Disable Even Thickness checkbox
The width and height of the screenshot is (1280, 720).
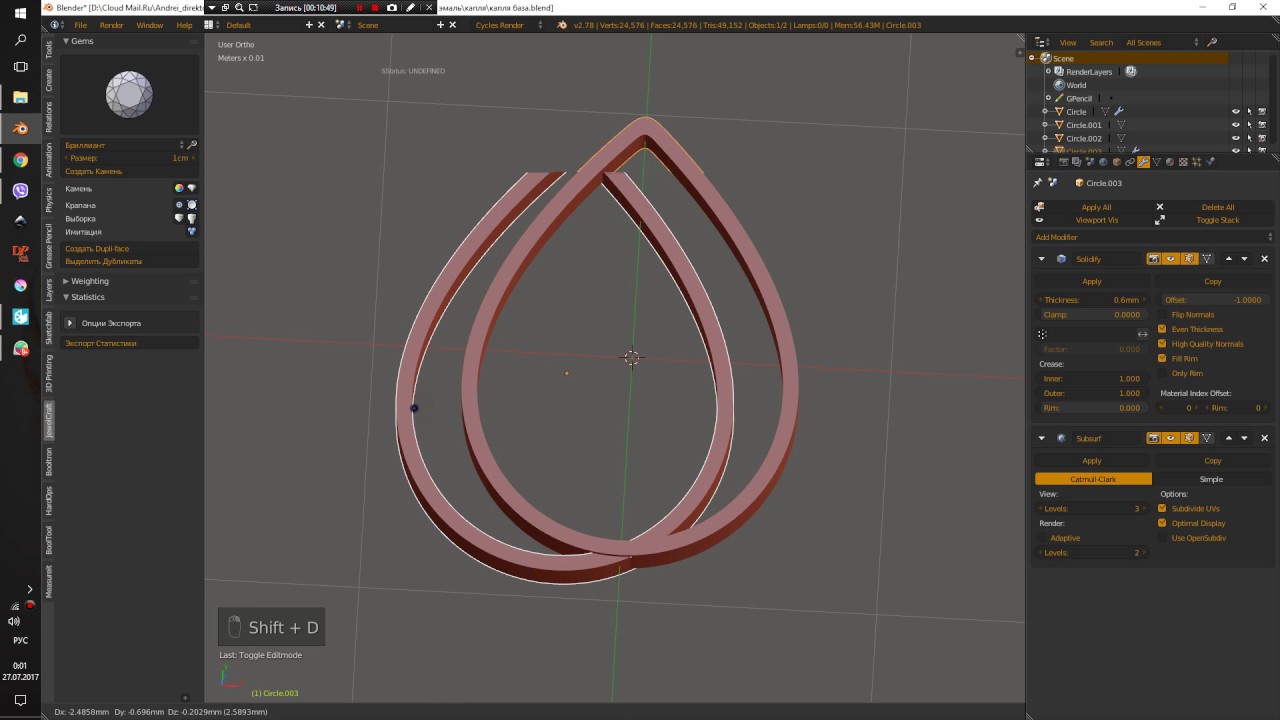pyautogui.click(x=1163, y=329)
